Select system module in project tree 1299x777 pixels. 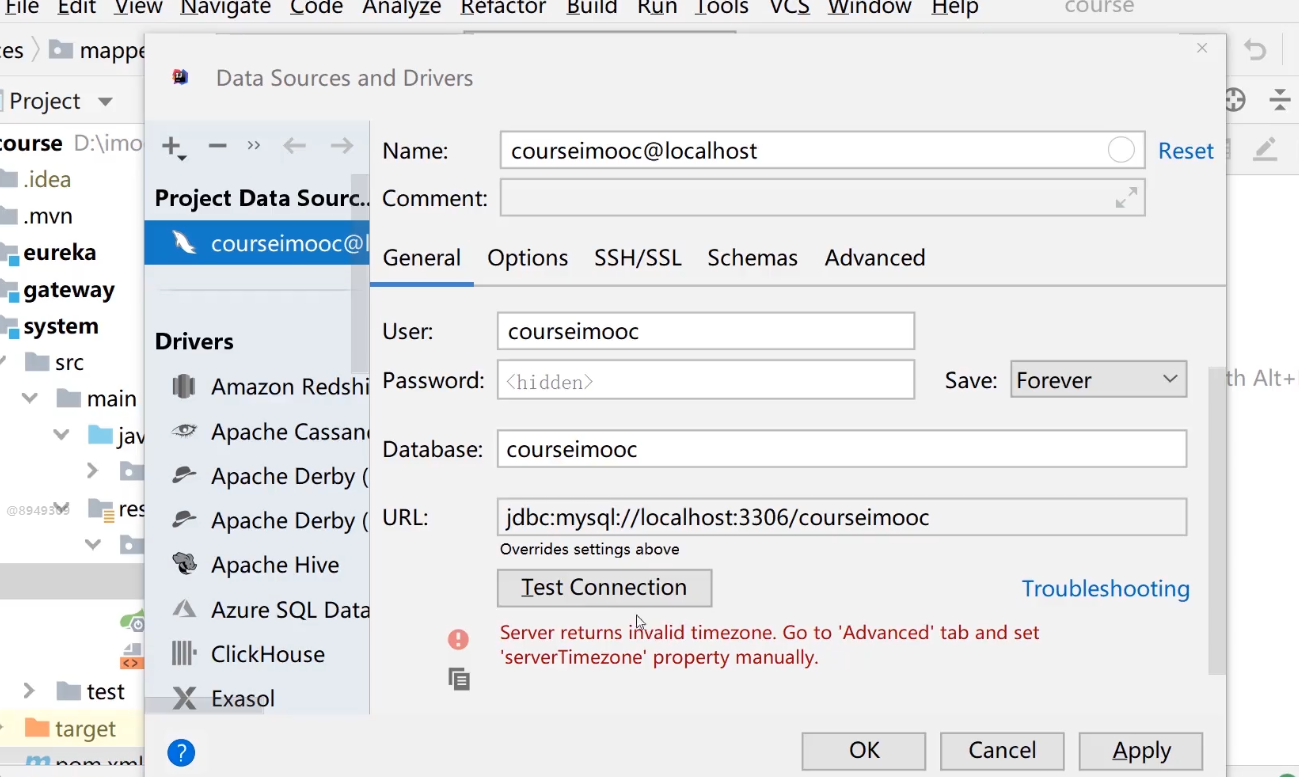click(x=60, y=326)
